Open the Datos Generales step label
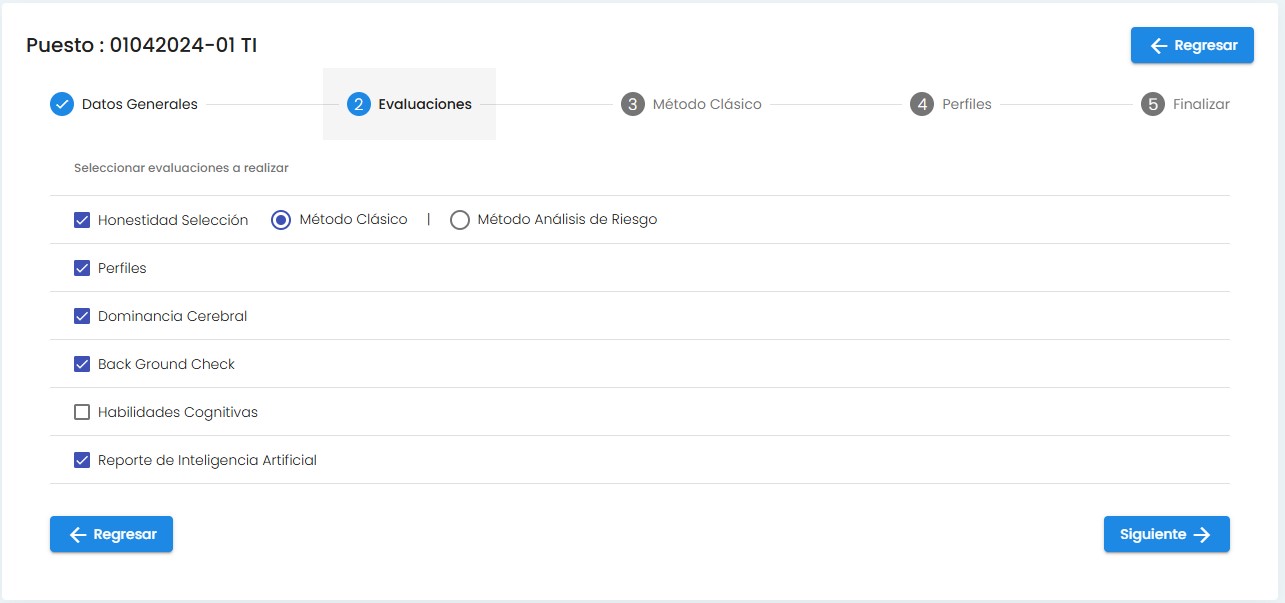1285x603 pixels. tap(139, 104)
